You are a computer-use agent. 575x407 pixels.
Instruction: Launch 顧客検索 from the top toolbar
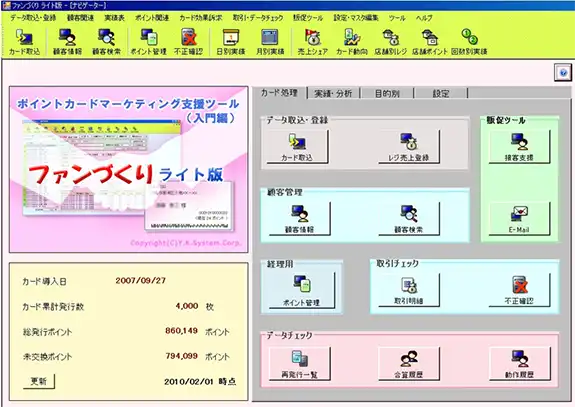[x=106, y=42]
